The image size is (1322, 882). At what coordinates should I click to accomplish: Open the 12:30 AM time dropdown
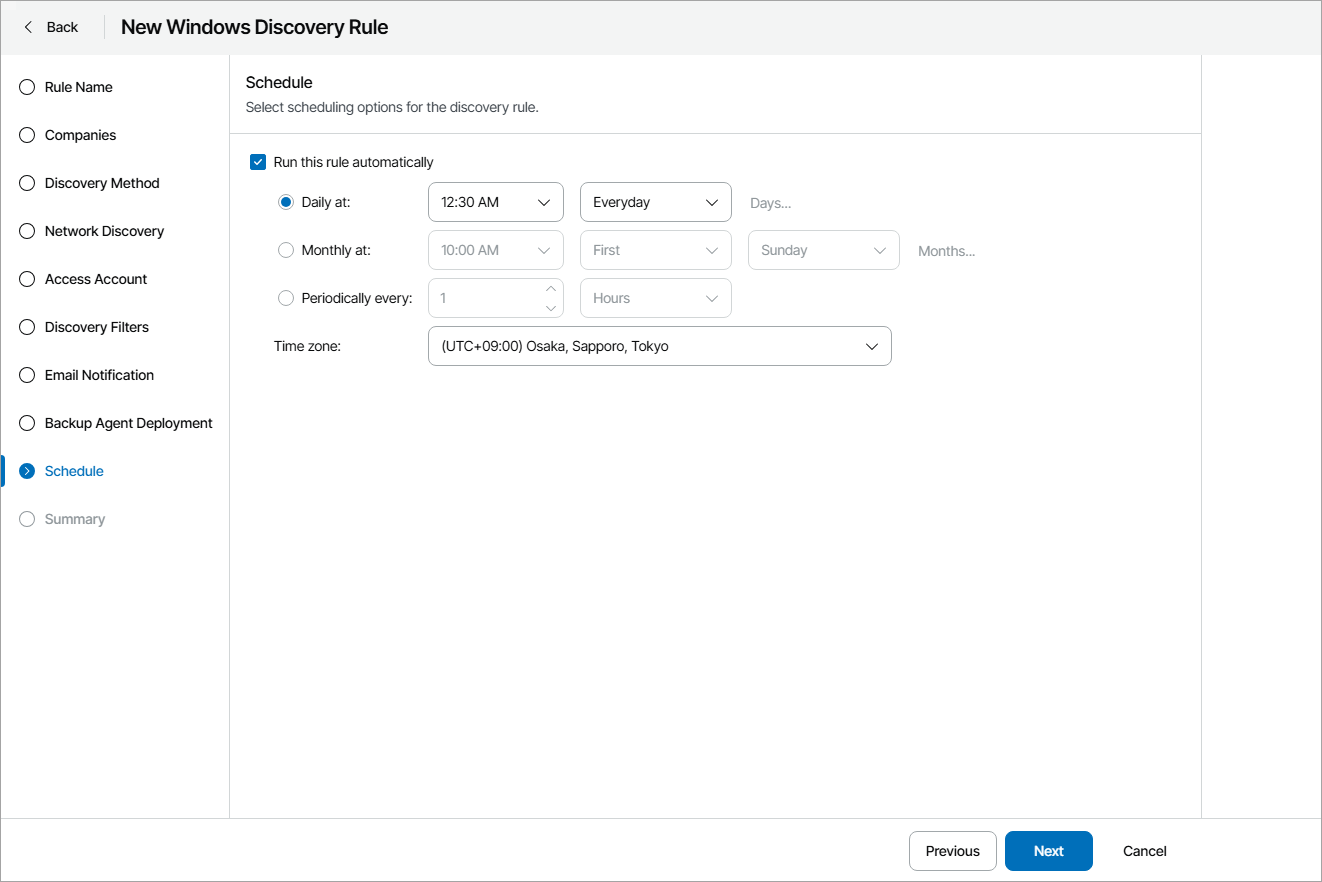[495, 202]
